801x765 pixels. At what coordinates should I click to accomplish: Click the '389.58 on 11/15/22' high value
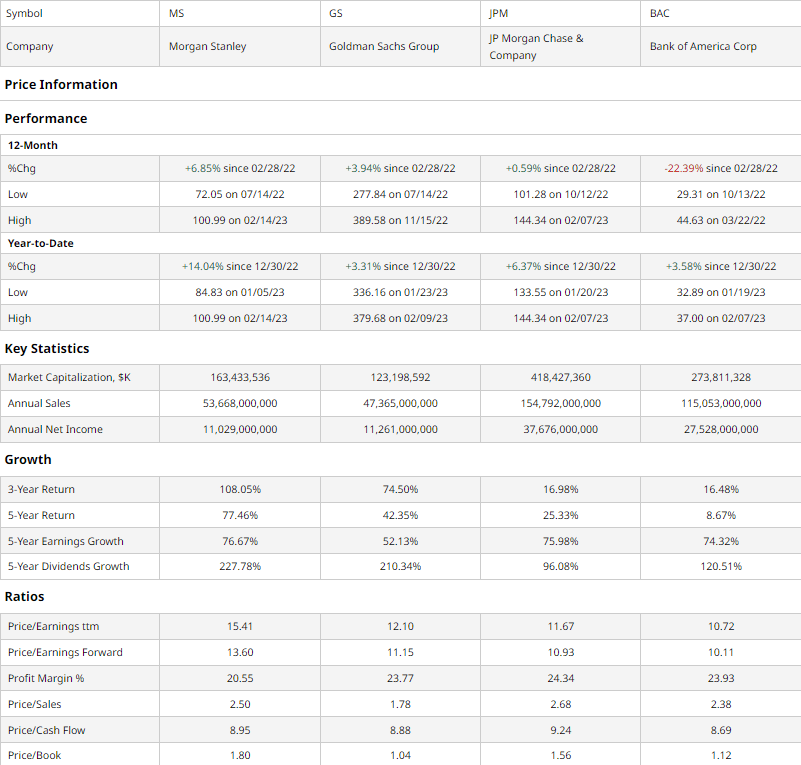(x=400, y=221)
